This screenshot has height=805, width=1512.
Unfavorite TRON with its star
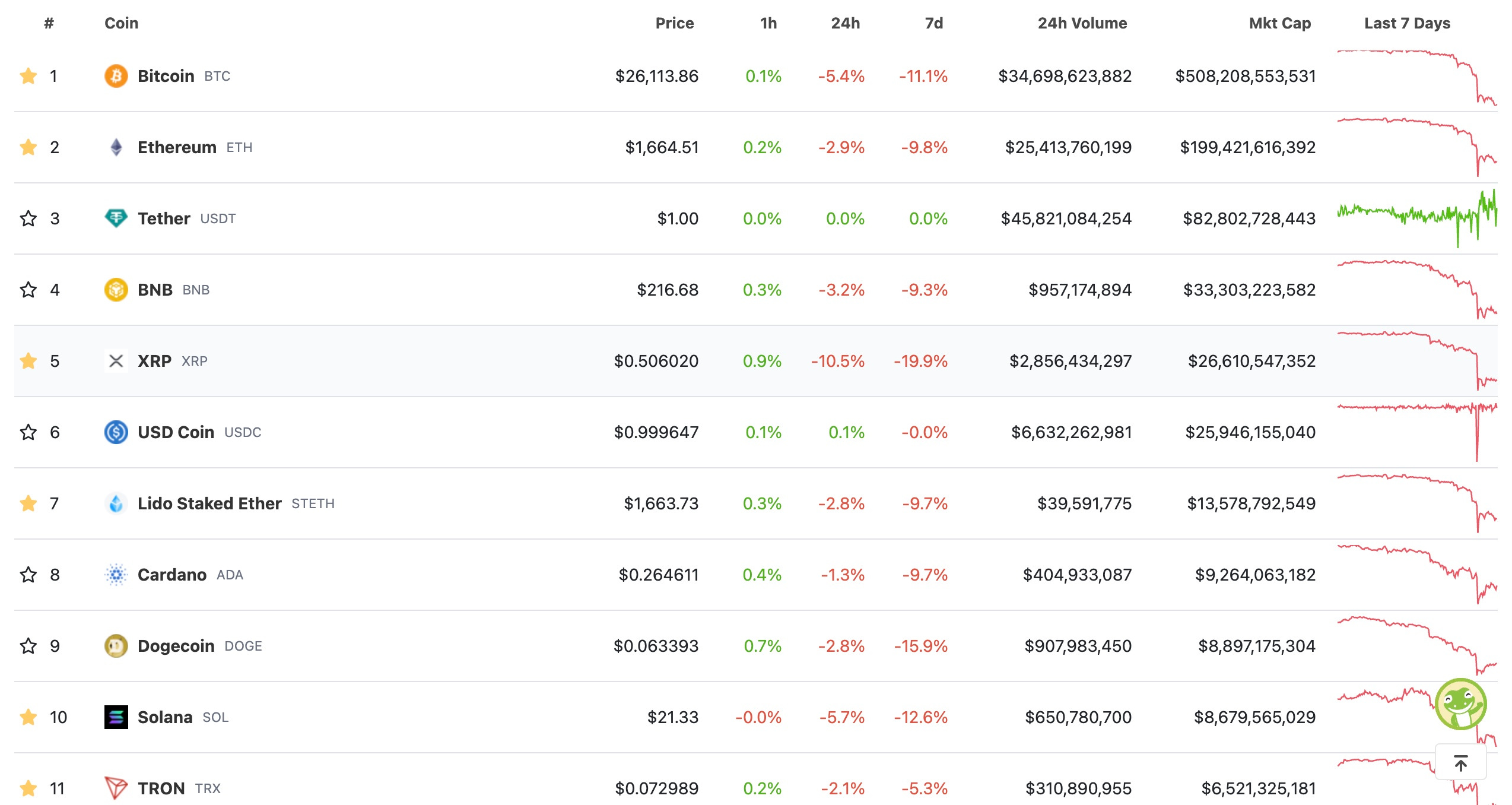click(x=28, y=788)
